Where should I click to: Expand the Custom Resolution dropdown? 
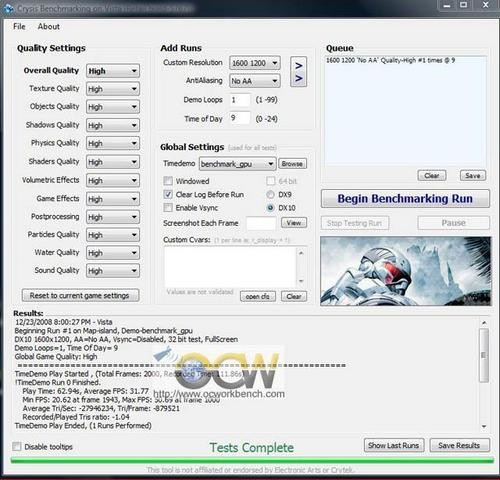pyautogui.click(x=255, y=63)
